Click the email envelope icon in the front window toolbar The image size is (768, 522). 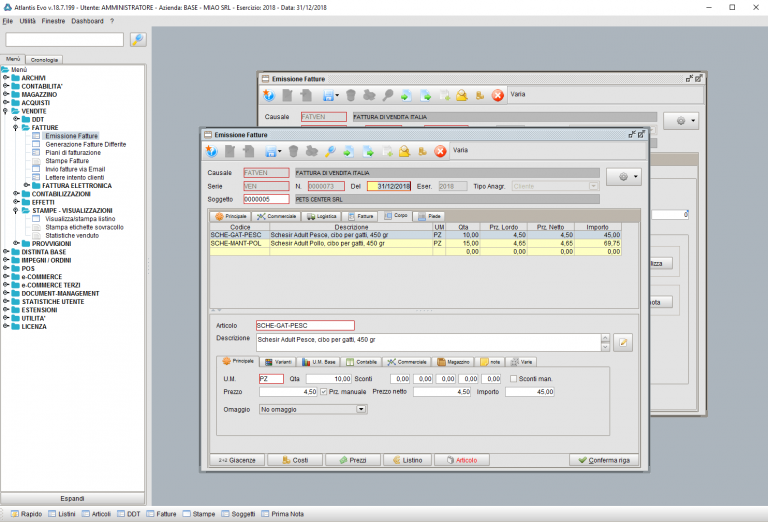[x=404, y=151]
